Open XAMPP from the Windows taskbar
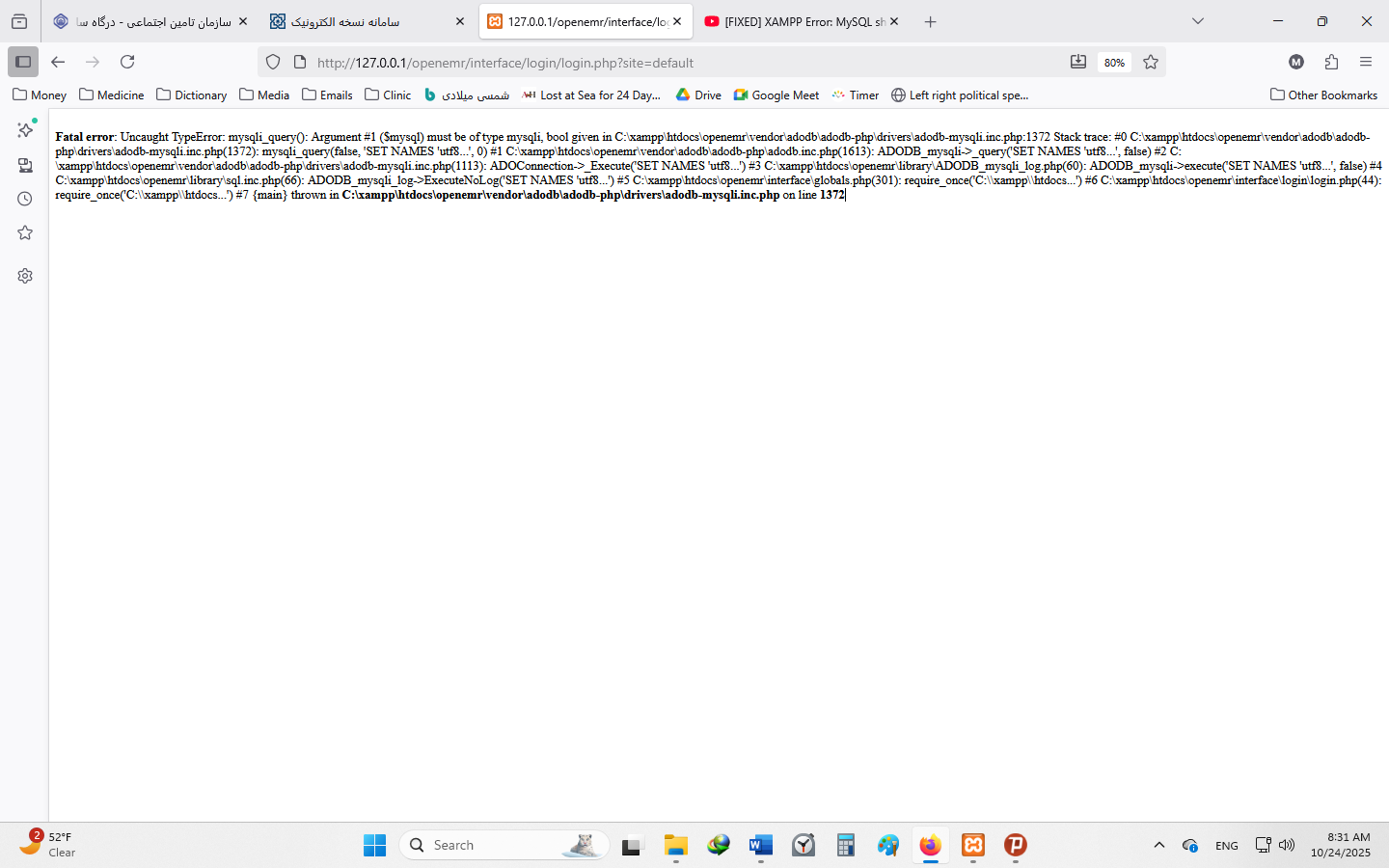Image resolution: width=1389 pixels, height=868 pixels. (973, 846)
